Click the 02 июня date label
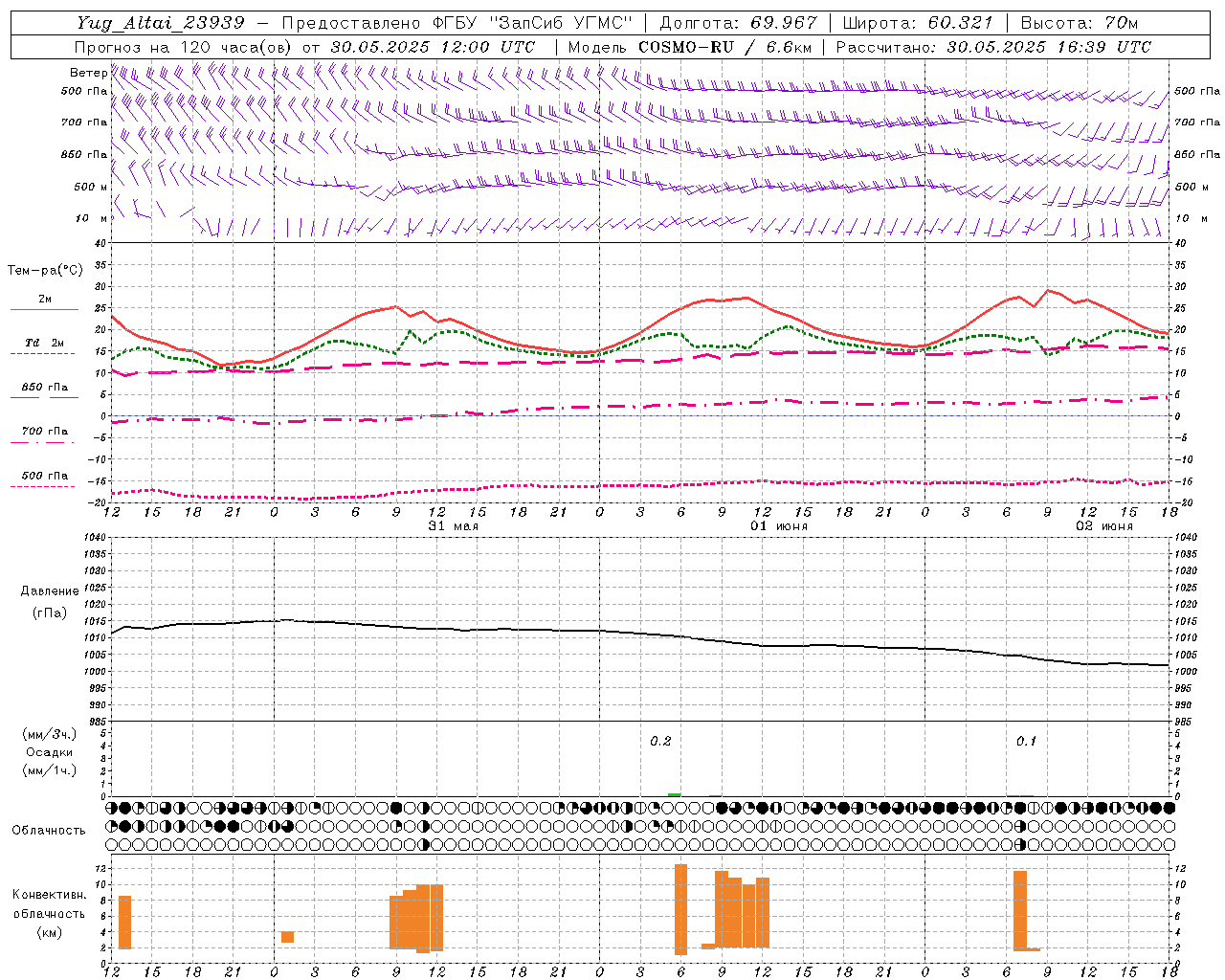Image resolution: width=1225 pixels, height=980 pixels. pos(1104,526)
